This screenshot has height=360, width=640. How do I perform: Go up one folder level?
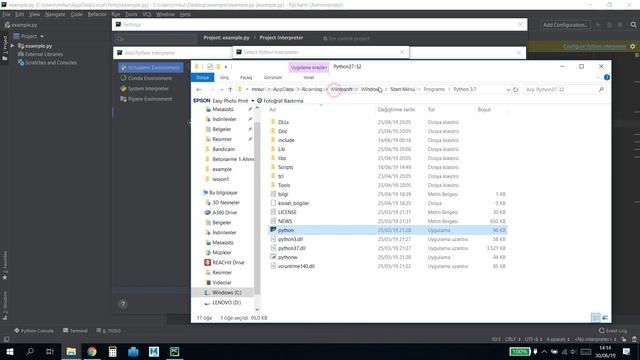pos(230,89)
